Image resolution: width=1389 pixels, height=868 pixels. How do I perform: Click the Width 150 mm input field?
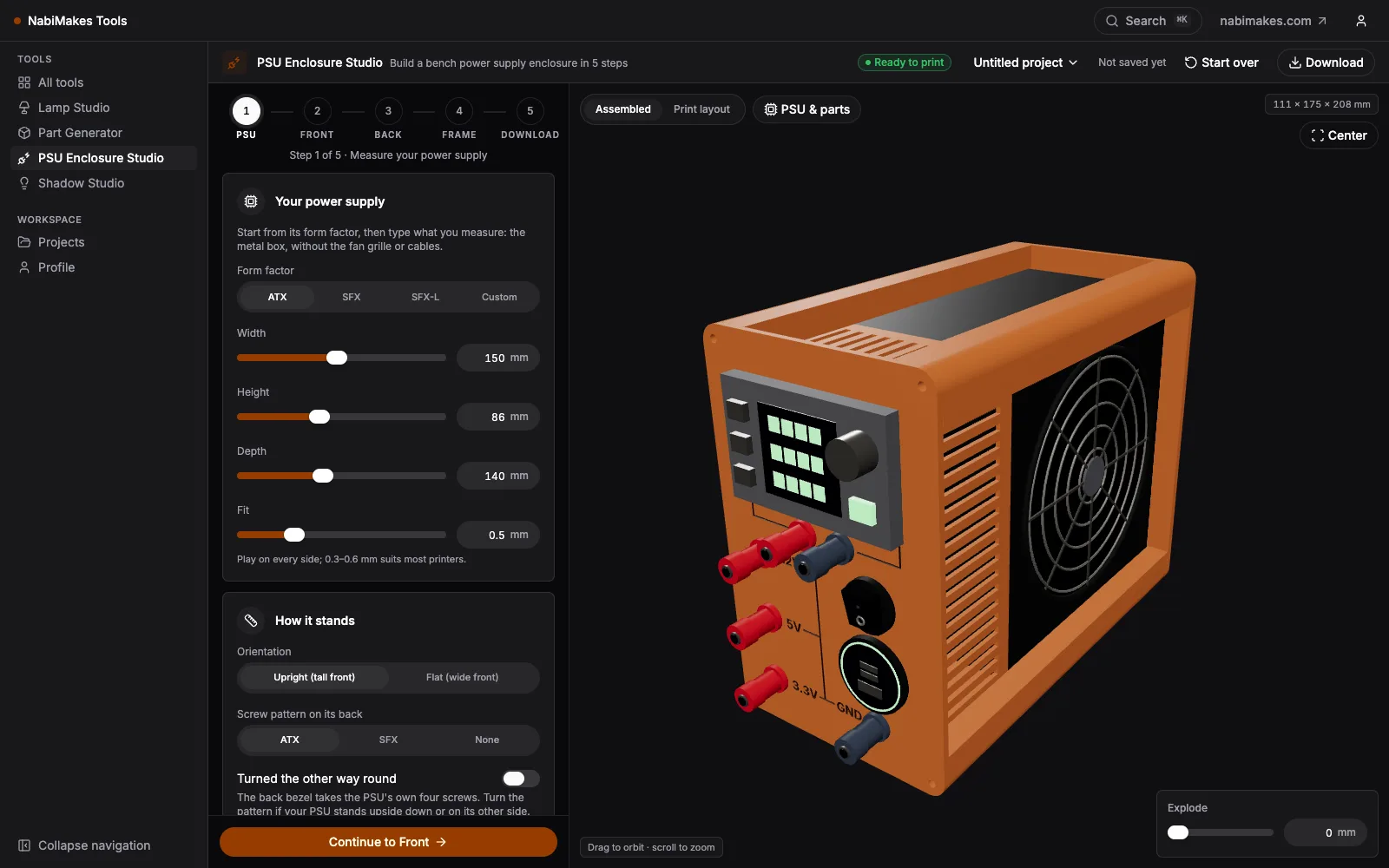point(498,358)
